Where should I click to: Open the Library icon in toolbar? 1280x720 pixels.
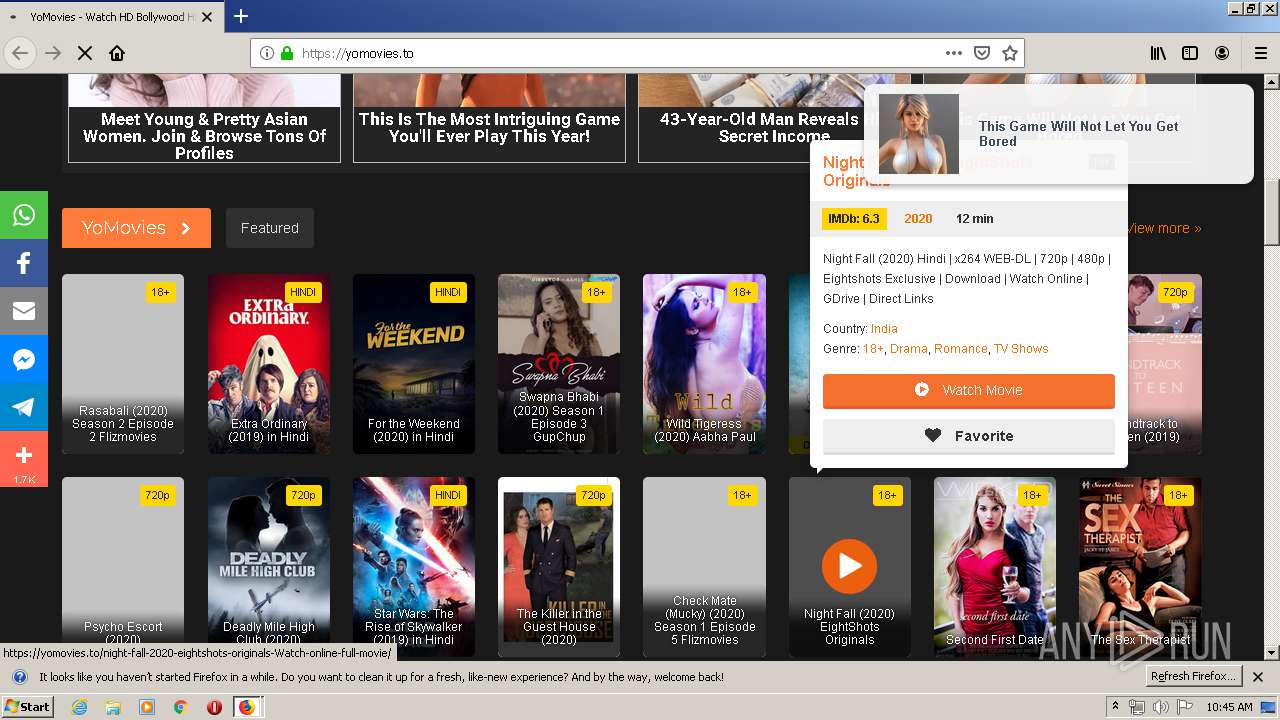pos(1158,53)
